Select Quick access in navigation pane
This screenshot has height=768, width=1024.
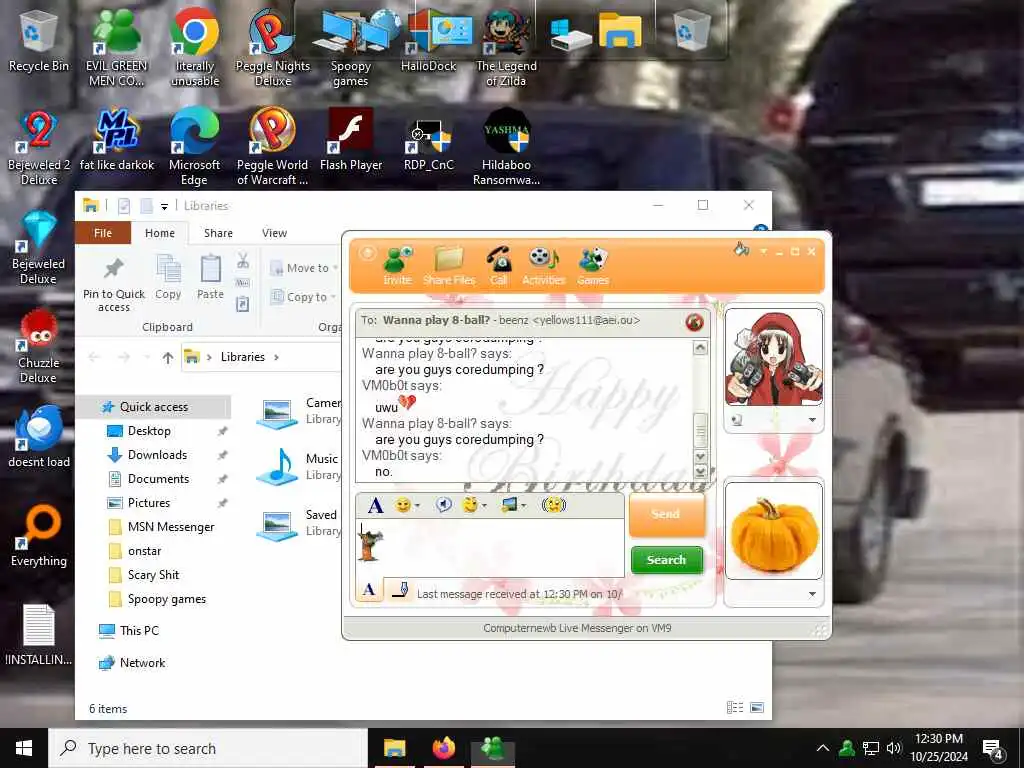(x=154, y=407)
